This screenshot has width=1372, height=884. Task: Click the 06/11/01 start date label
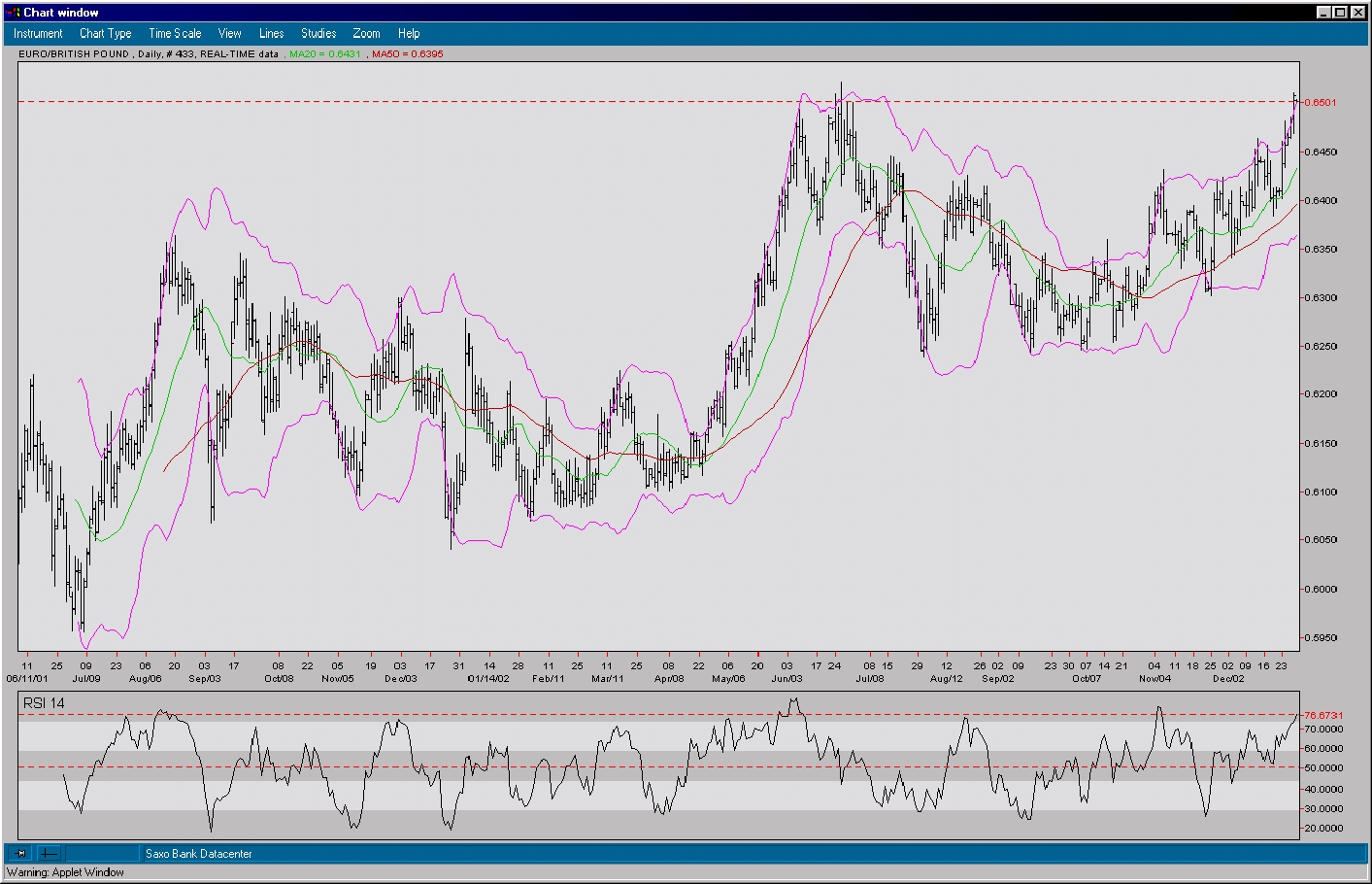pos(27,679)
